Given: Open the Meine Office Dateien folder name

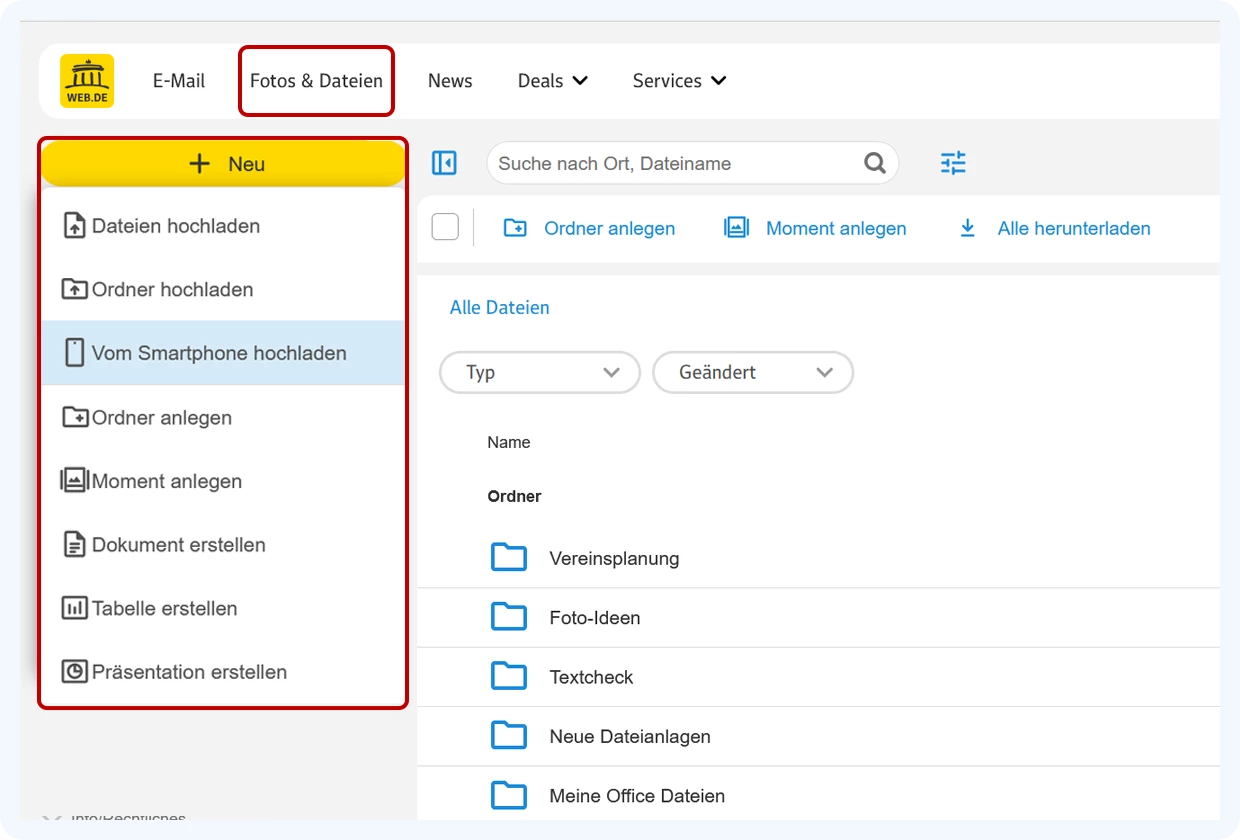Looking at the screenshot, I should tap(637, 796).
